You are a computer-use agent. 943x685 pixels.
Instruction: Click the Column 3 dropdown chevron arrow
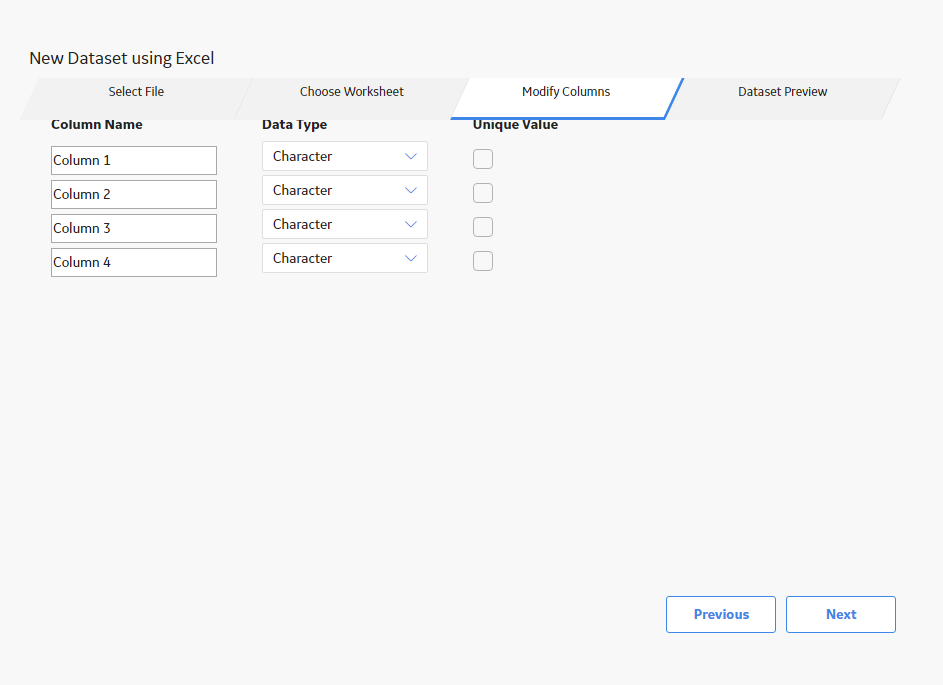point(411,224)
